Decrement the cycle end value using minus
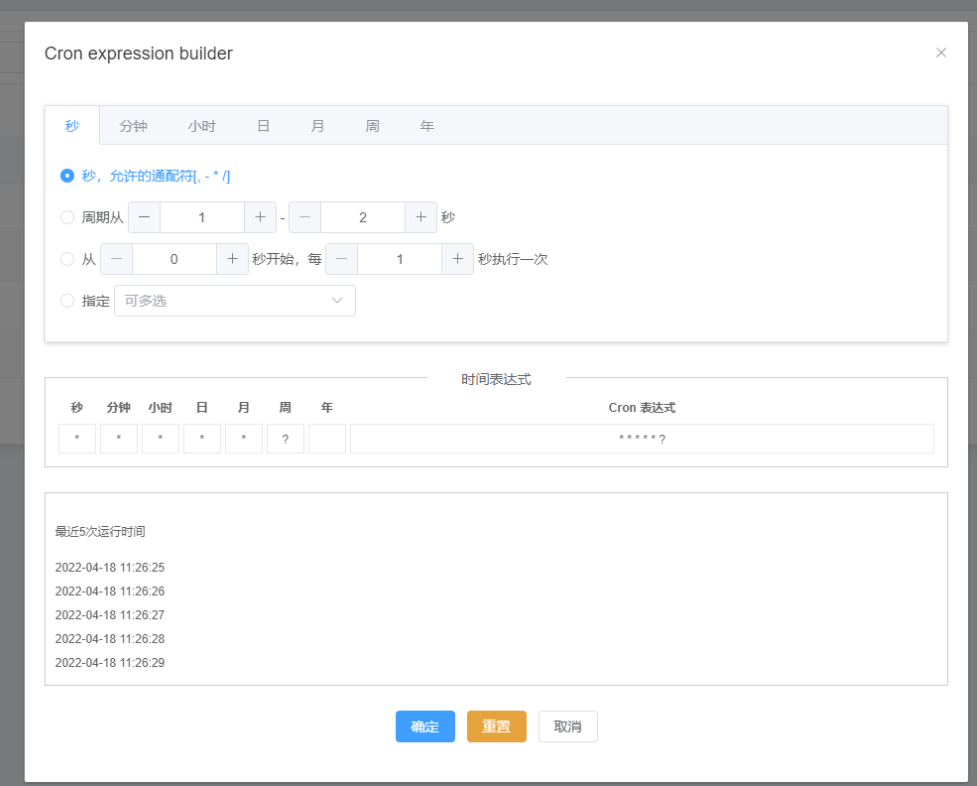The image size is (977, 786). click(x=304, y=217)
